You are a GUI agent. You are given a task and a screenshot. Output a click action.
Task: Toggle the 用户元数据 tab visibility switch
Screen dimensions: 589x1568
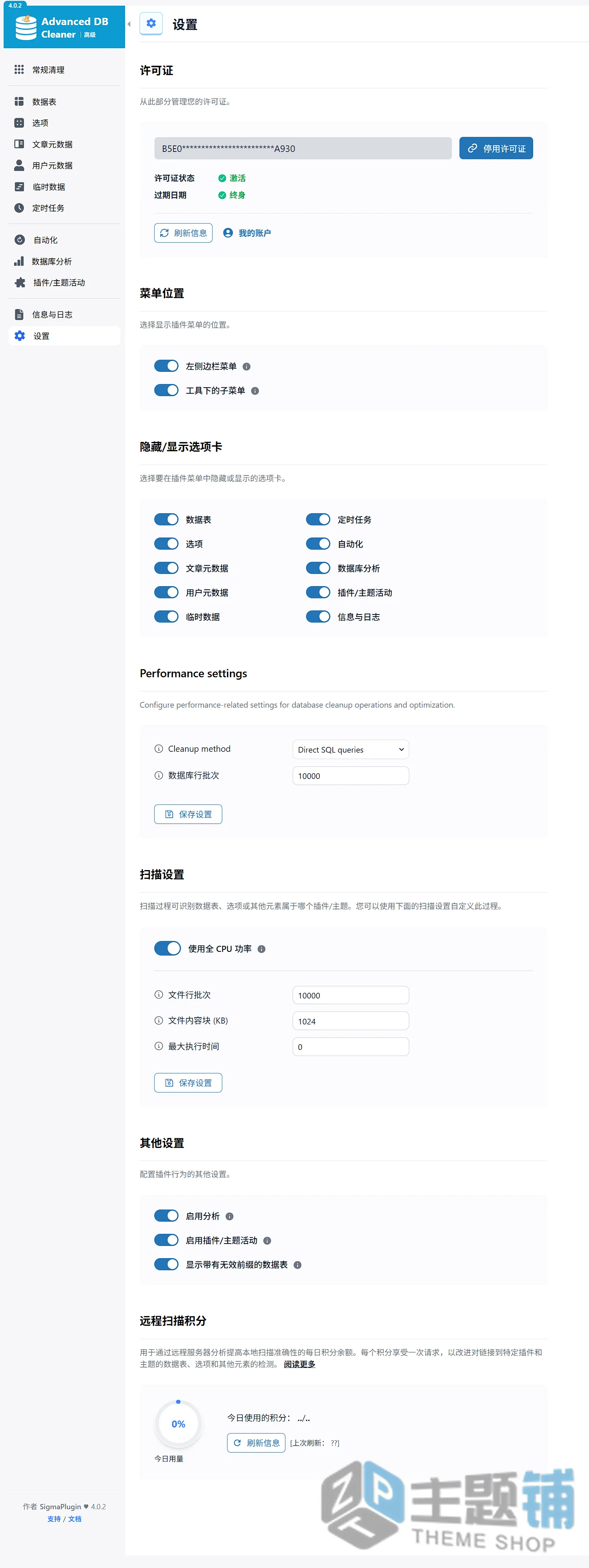[166, 592]
